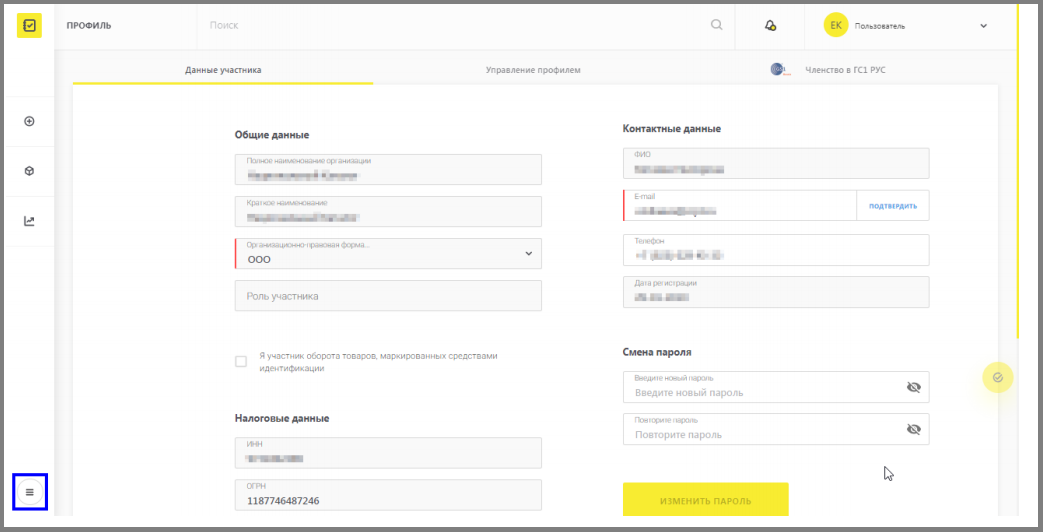Click the Роль участника field
This screenshot has height=532, width=1043.
pyautogui.click(x=388, y=296)
